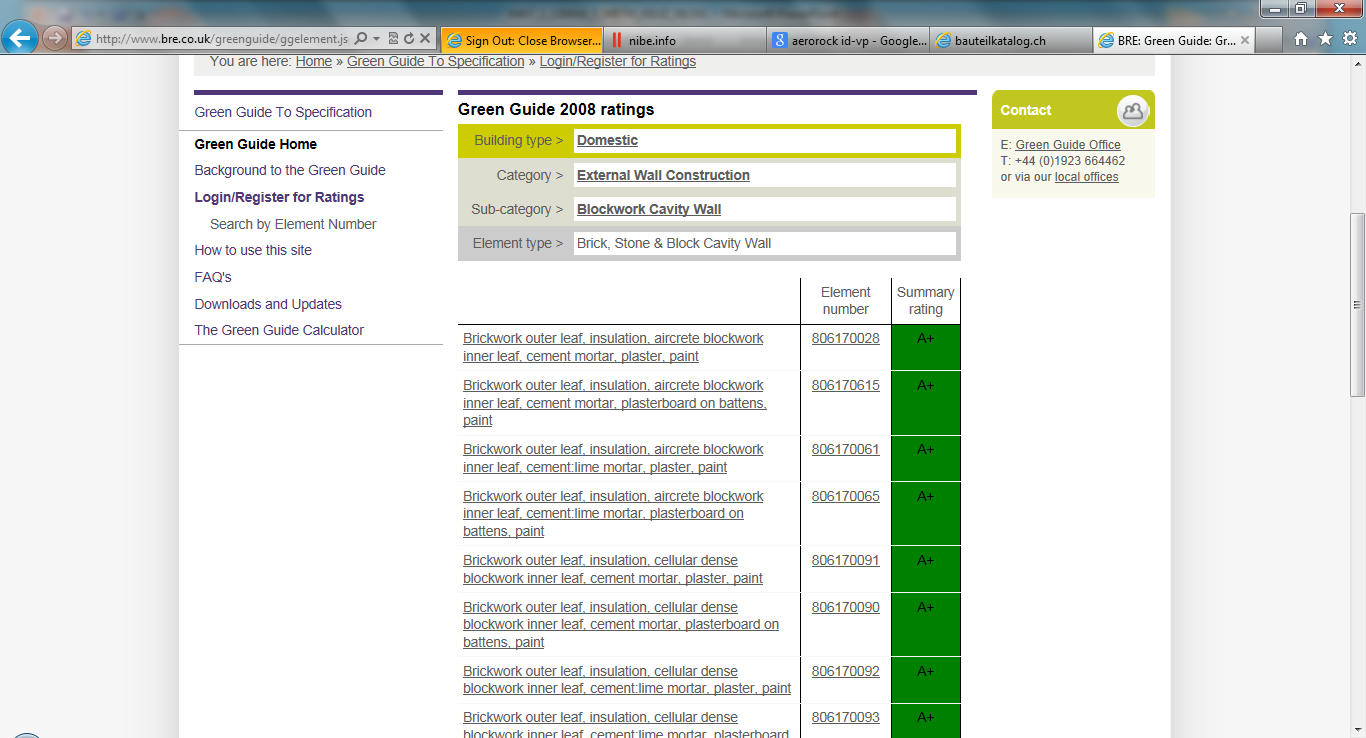Open element number 806170093
Viewport: 1366px width, 738px height.
pyautogui.click(x=846, y=717)
